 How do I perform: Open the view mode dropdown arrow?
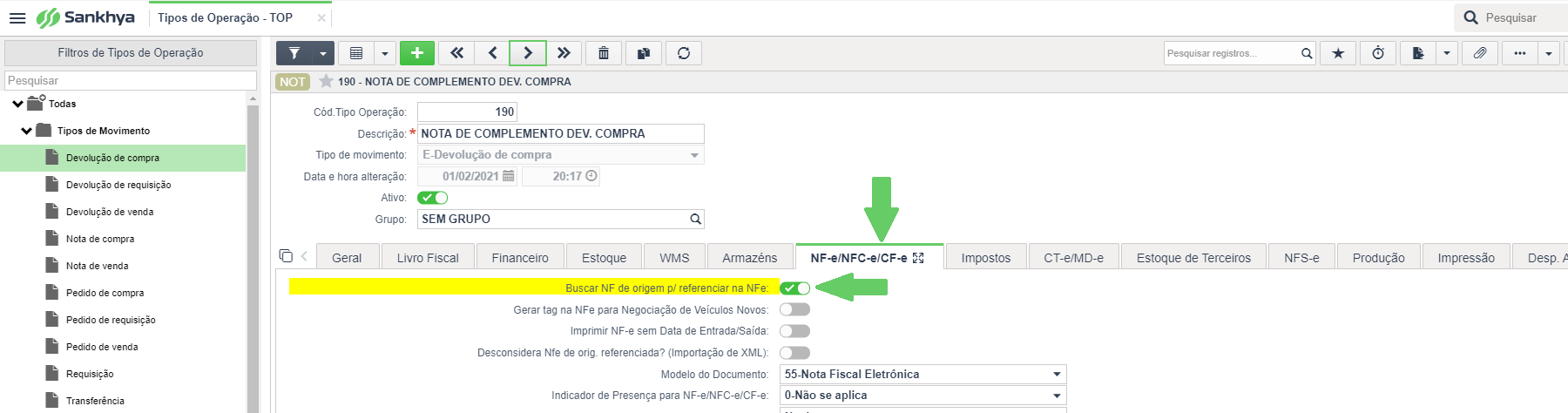(x=385, y=53)
